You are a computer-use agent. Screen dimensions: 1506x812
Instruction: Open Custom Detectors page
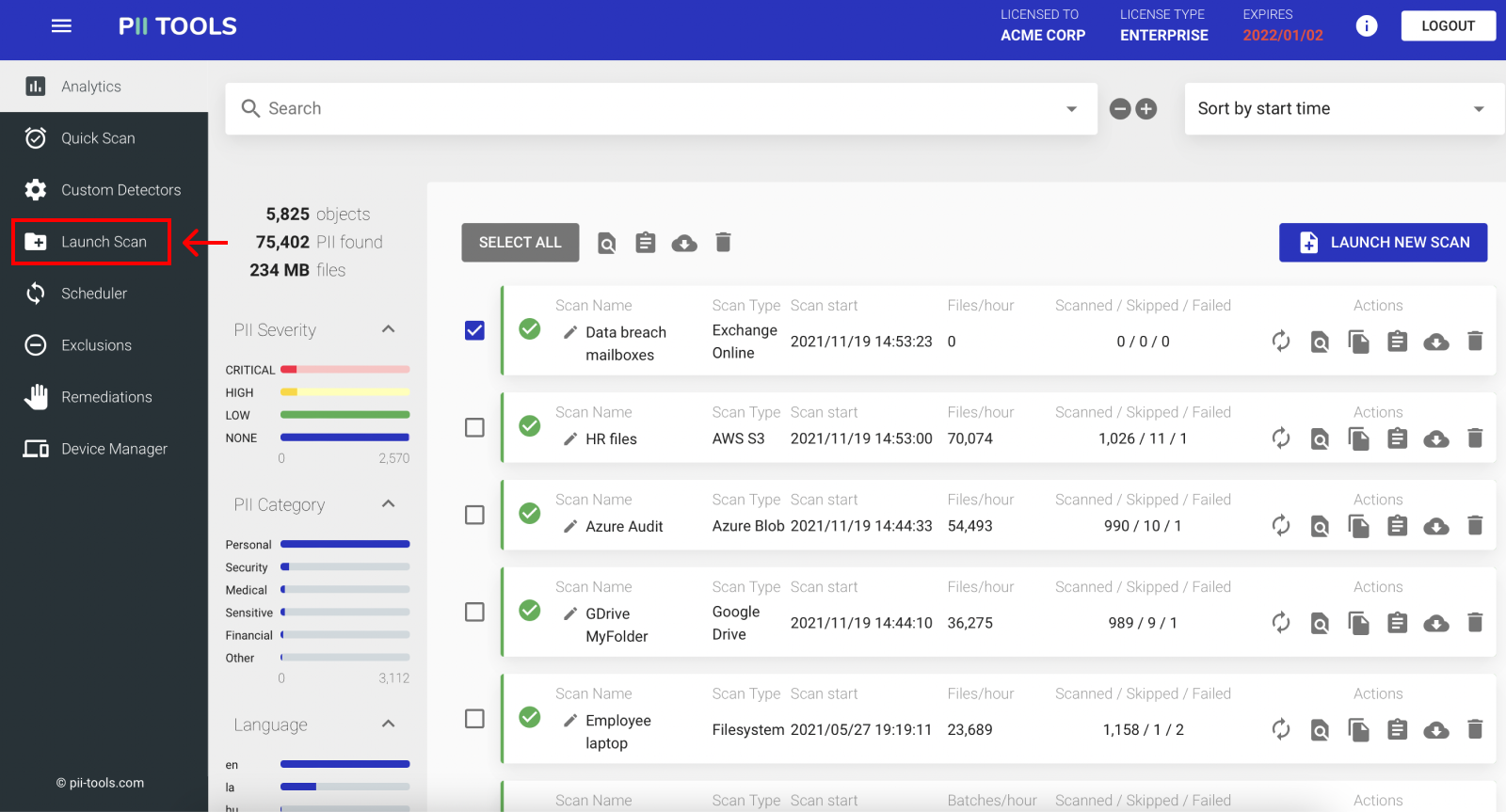(104, 190)
